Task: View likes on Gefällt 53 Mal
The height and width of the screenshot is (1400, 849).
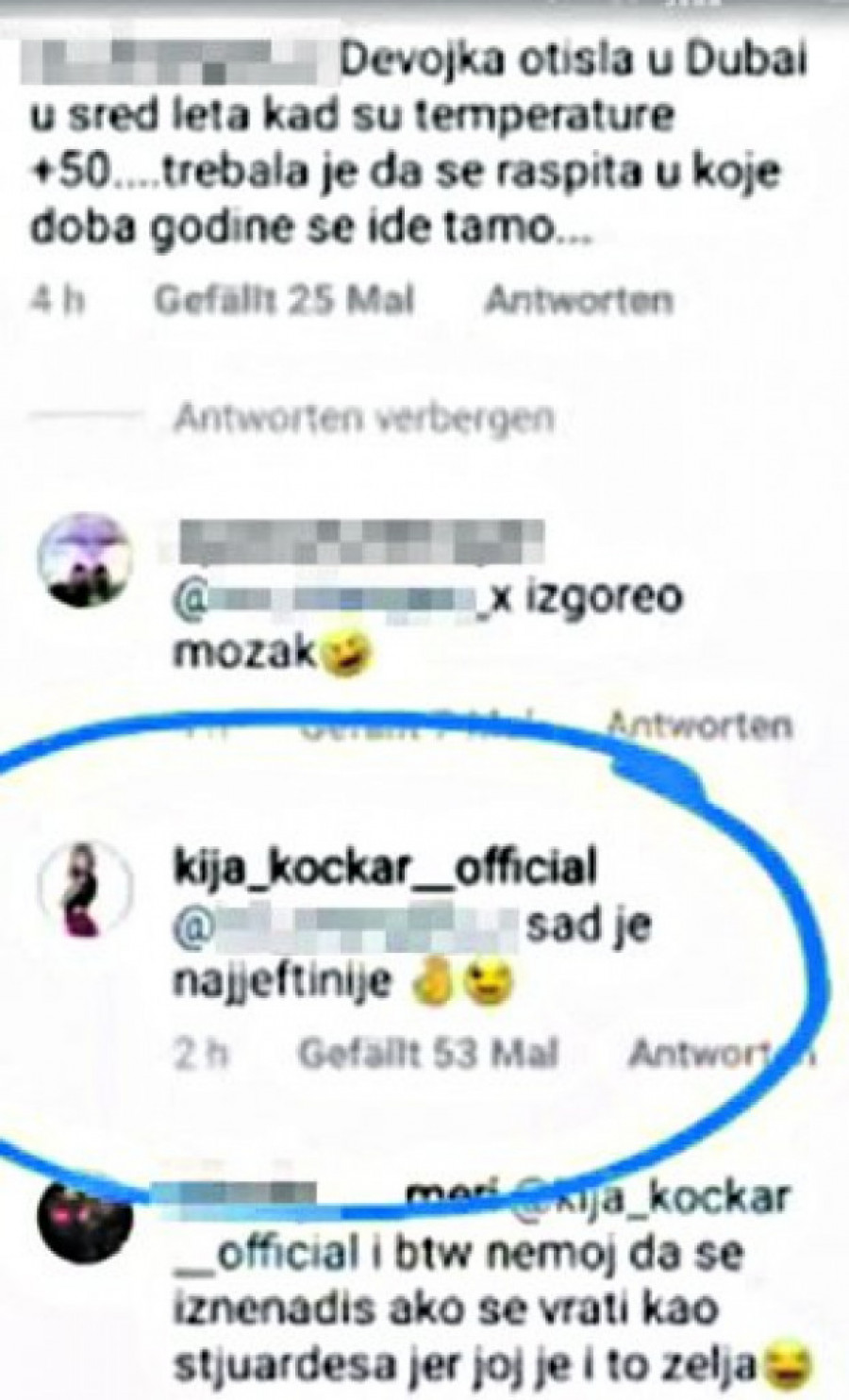Action: tap(429, 1054)
